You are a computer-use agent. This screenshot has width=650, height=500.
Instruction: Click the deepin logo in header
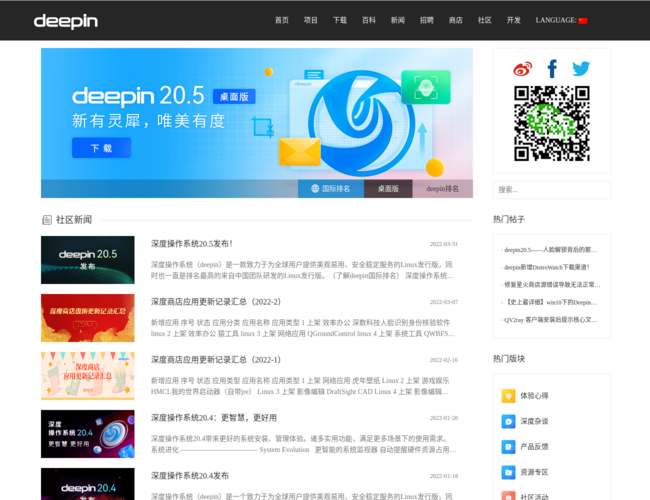coord(65,21)
